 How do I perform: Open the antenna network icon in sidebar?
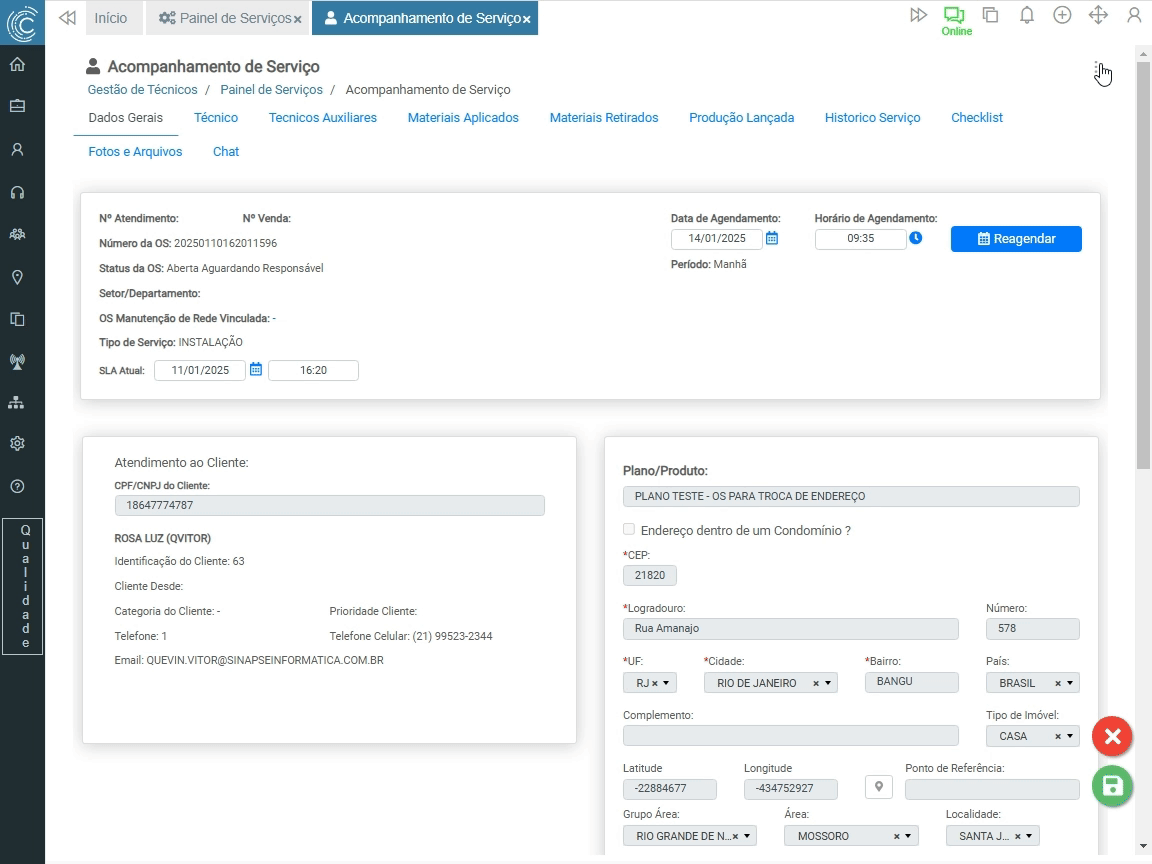click(17, 361)
